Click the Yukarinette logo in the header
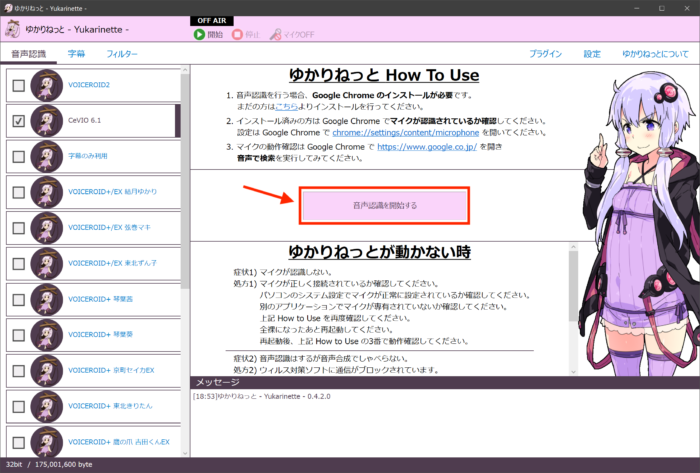This screenshot has height=473, width=700. (12, 29)
